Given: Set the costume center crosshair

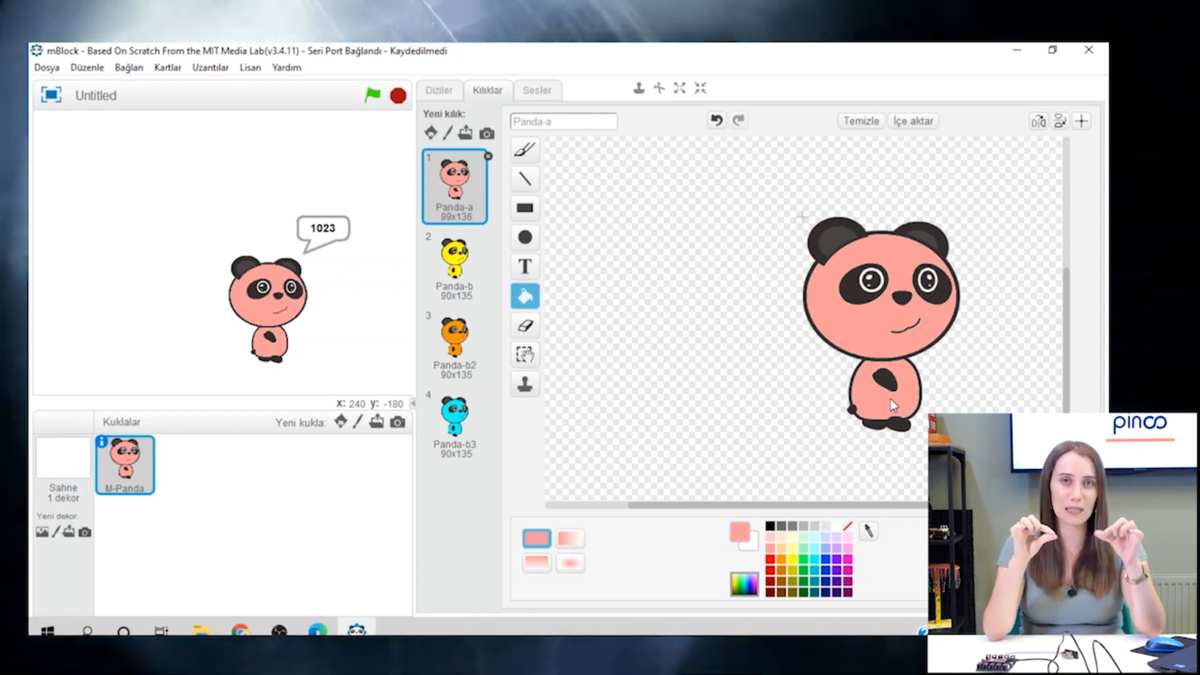Looking at the screenshot, I should point(1082,121).
